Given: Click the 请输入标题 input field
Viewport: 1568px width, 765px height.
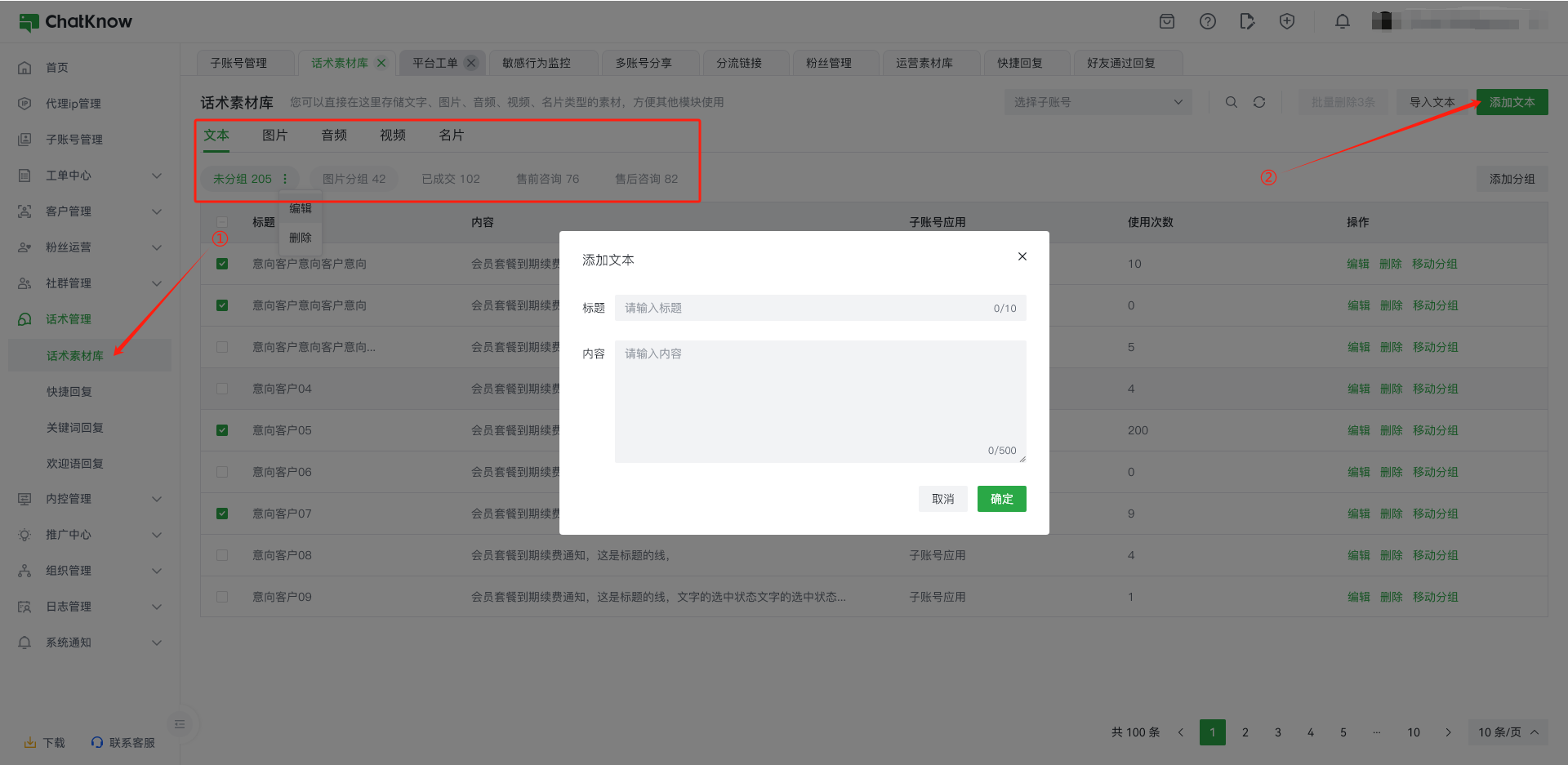Looking at the screenshot, I should pyautogui.click(x=804, y=308).
